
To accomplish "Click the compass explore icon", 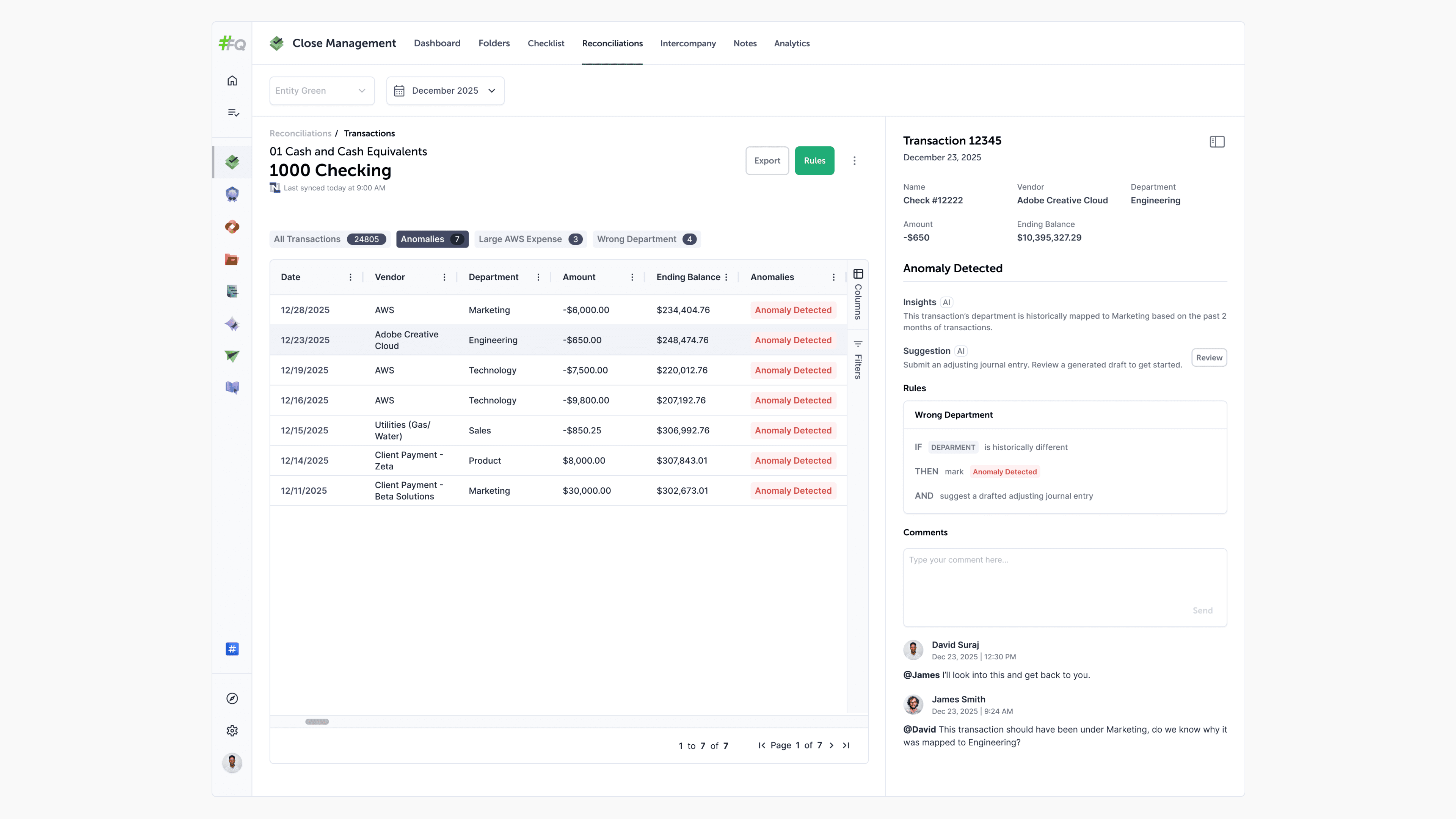I will click(x=232, y=698).
